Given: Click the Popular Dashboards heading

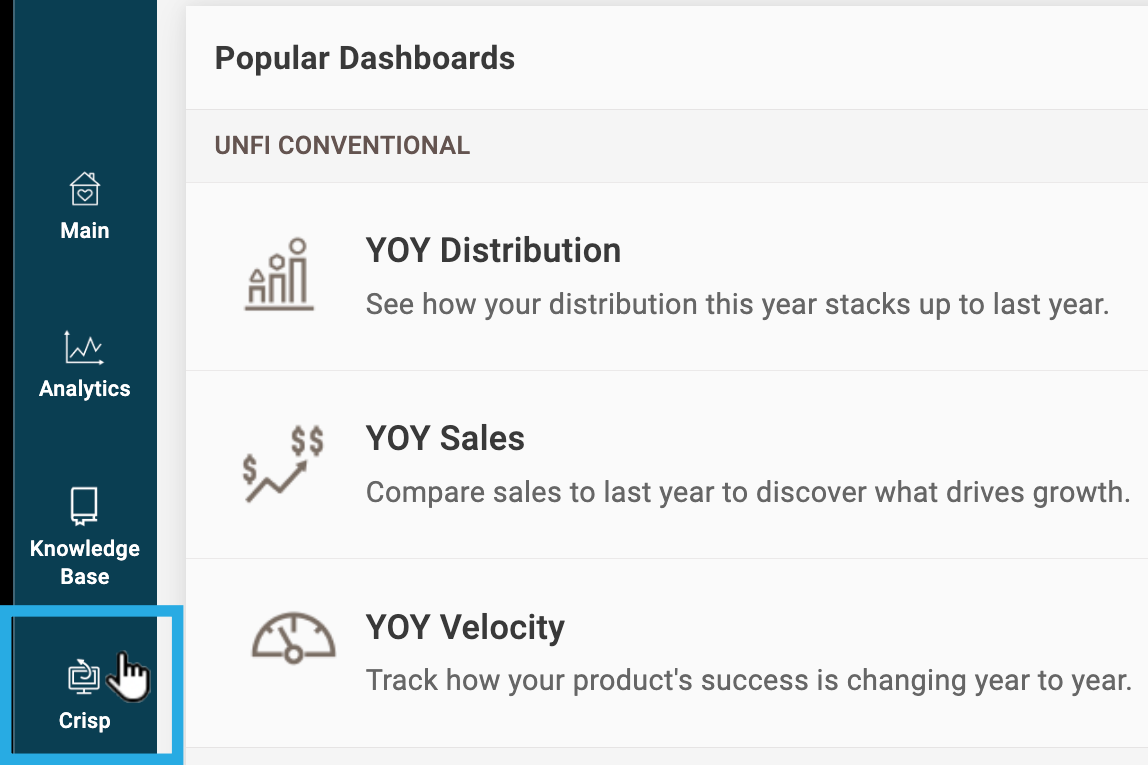Looking at the screenshot, I should tap(365, 58).
